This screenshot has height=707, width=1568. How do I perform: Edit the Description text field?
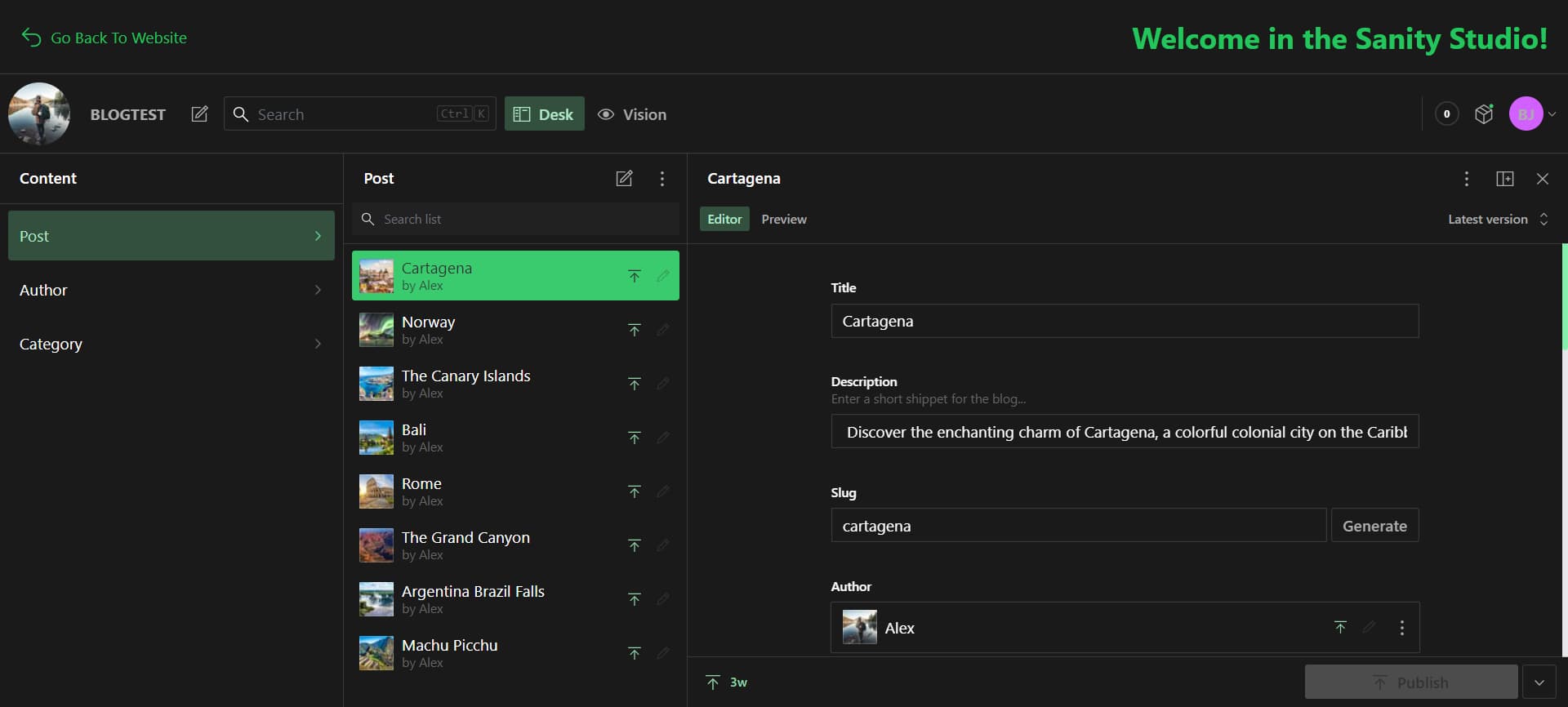click(1125, 432)
